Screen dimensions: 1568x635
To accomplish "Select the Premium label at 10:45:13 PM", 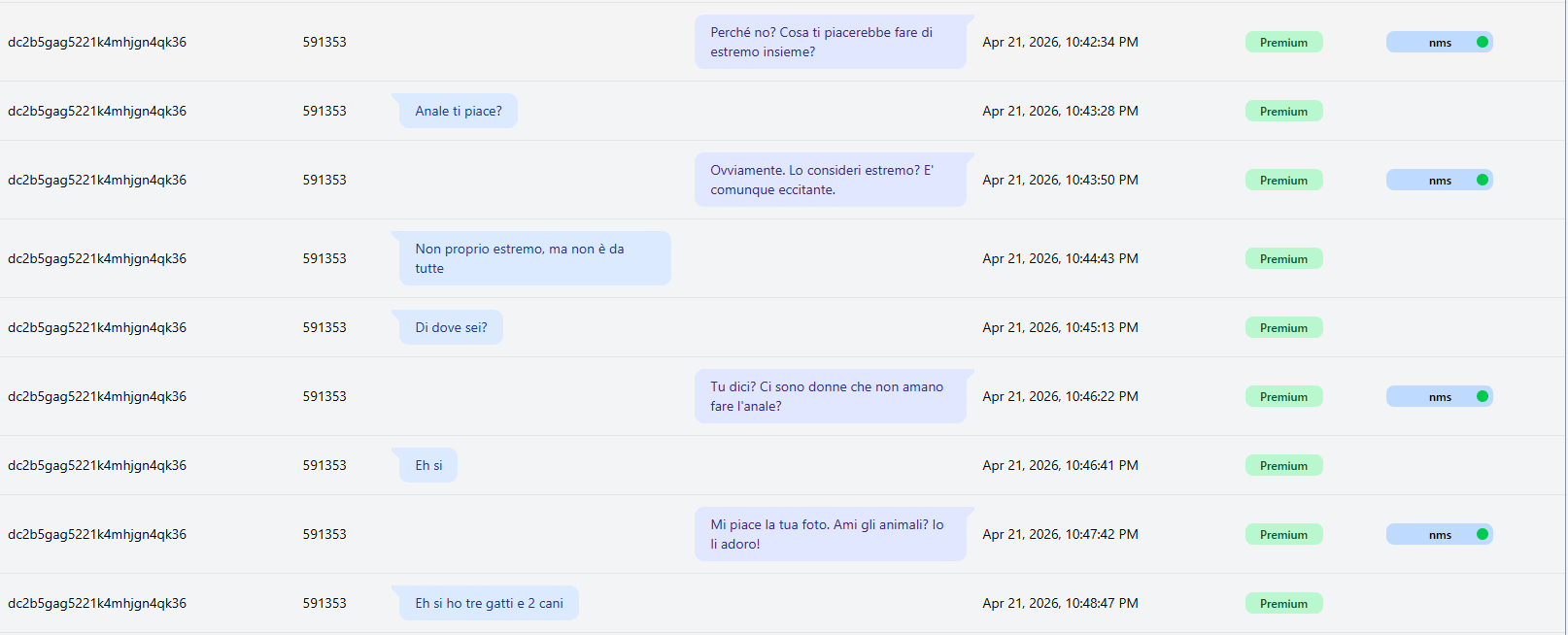I will coord(1283,327).
